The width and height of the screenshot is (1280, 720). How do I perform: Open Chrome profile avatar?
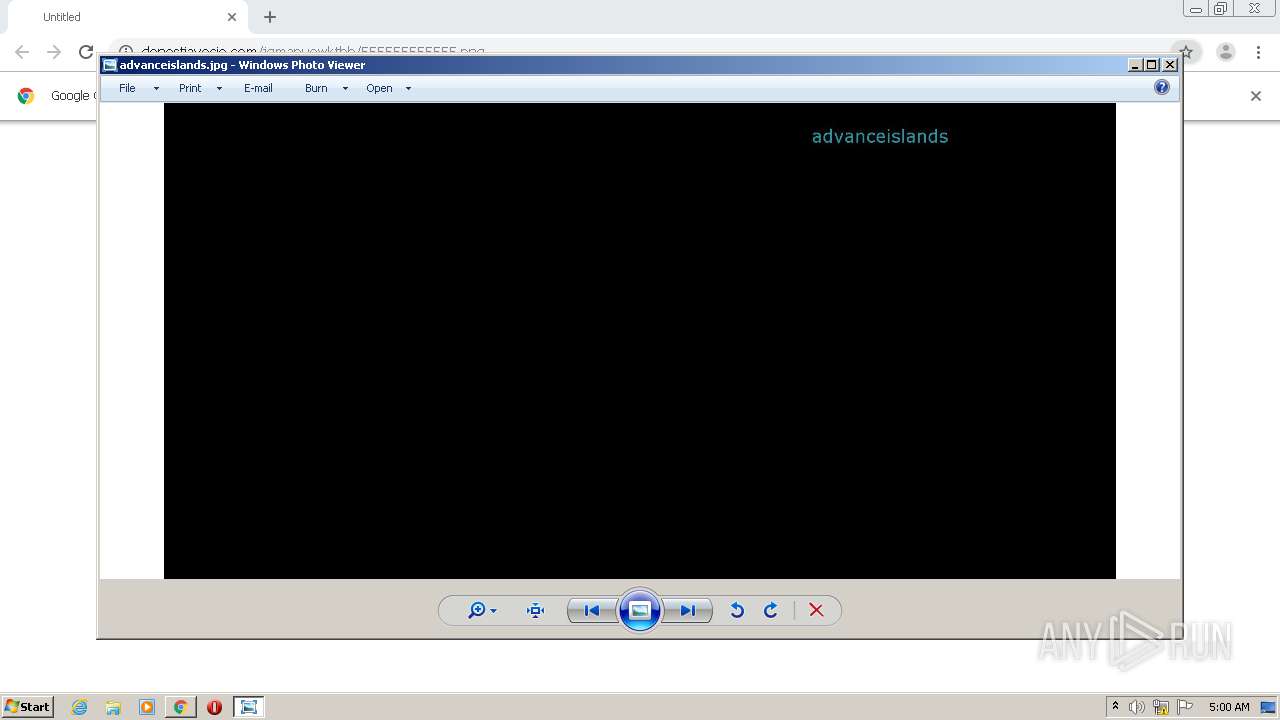1226,52
